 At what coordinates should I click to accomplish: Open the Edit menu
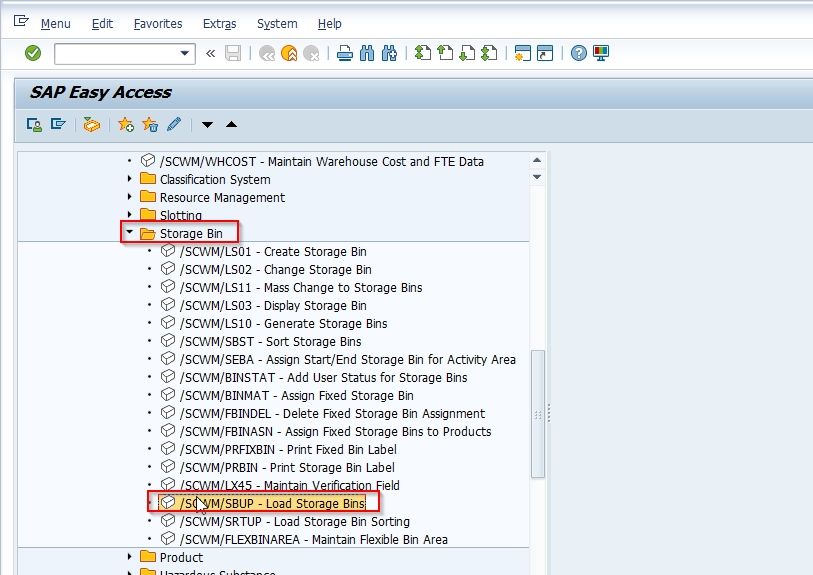[102, 24]
